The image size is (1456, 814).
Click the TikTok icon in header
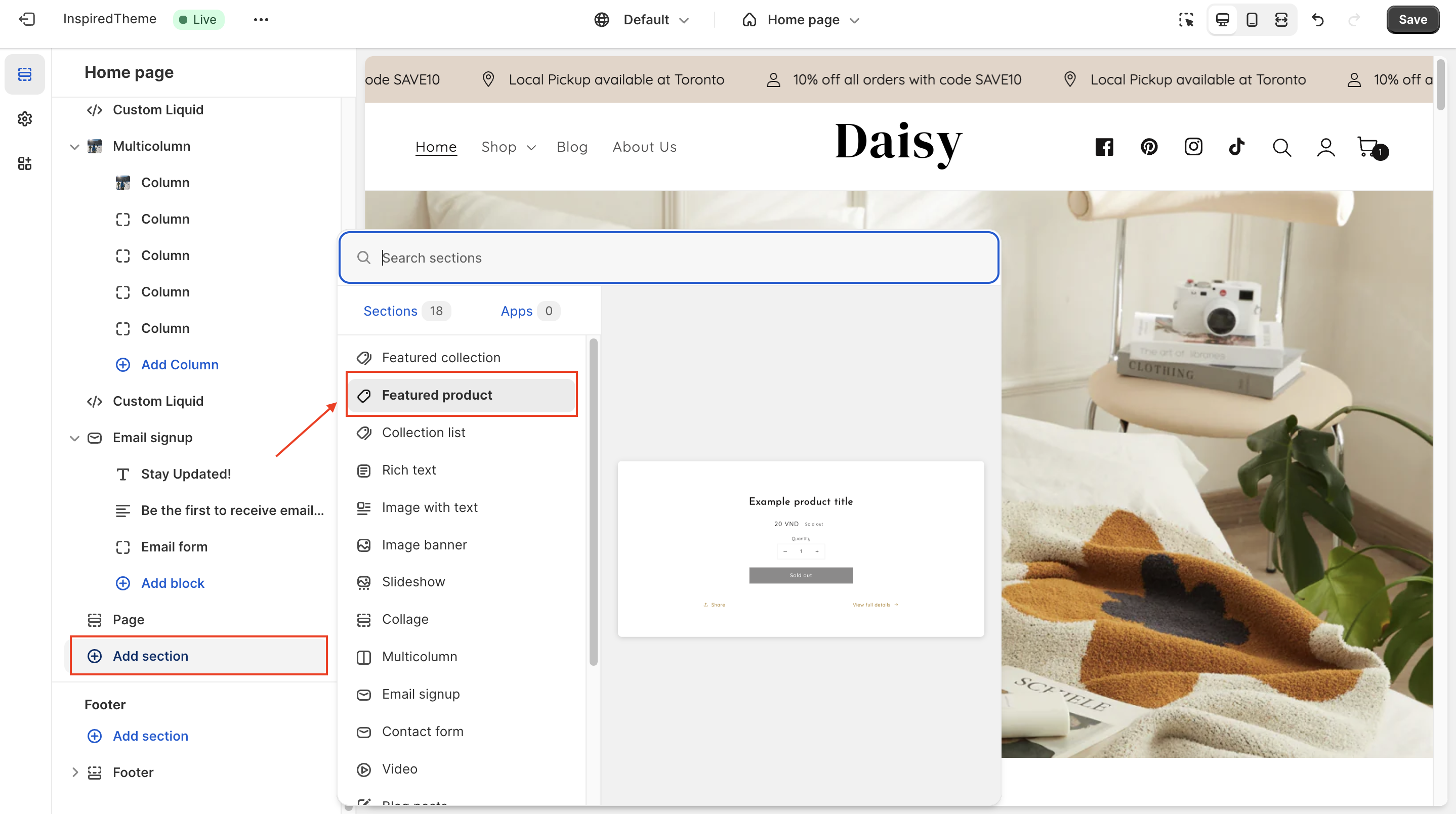[x=1237, y=146]
